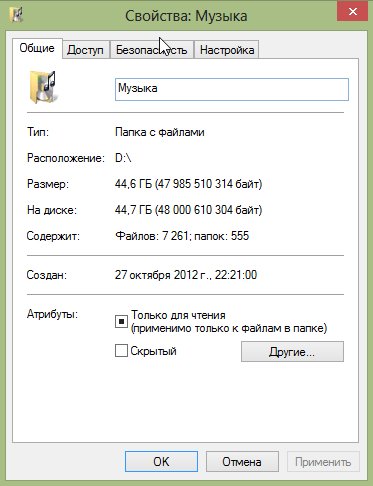Screen dimensions: 373x486
Task: Click the title text Свойства: Музыка
Action: [186, 16]
